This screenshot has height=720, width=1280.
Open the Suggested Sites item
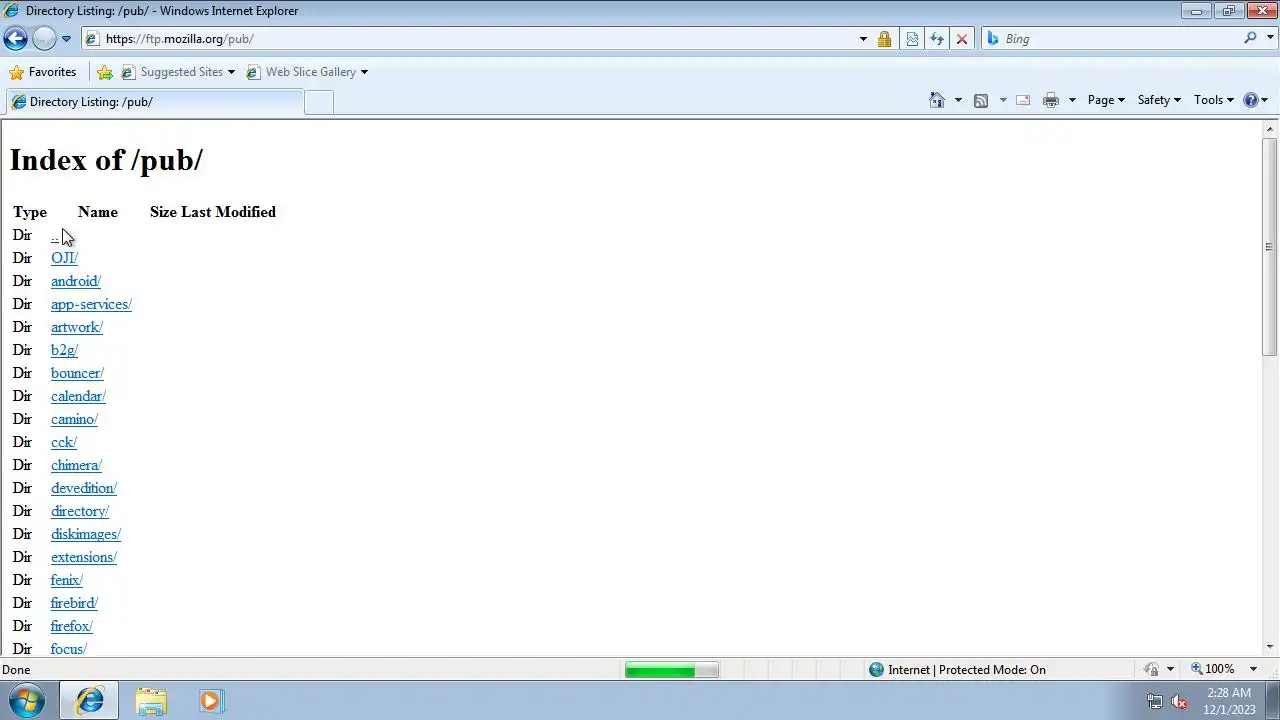pyautogui.click(x=178, y=72)
